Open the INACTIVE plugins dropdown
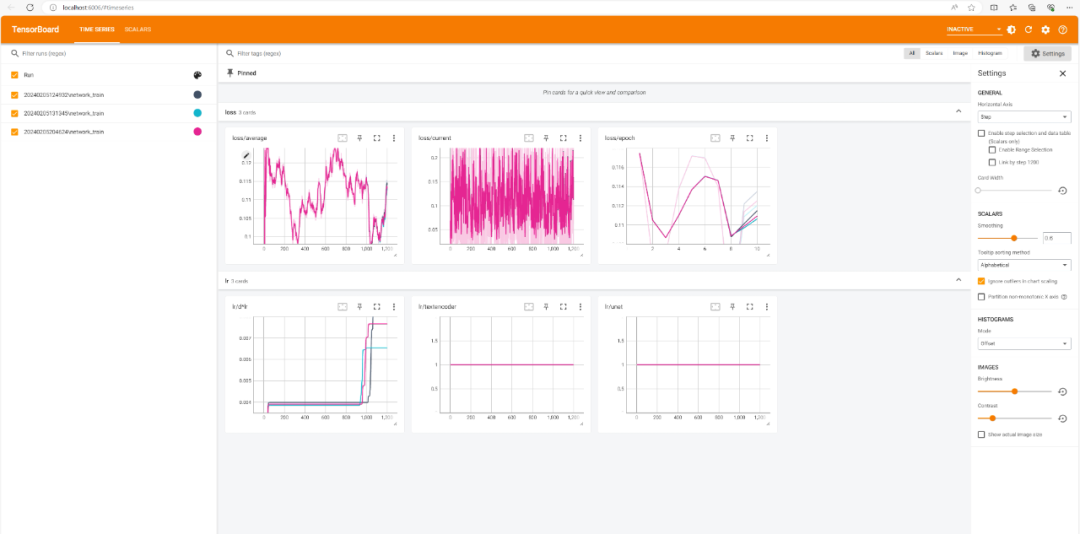Image resolution: width=1080 pixels, height=534 pixels. pyautogui.click(x=974, y=30)
